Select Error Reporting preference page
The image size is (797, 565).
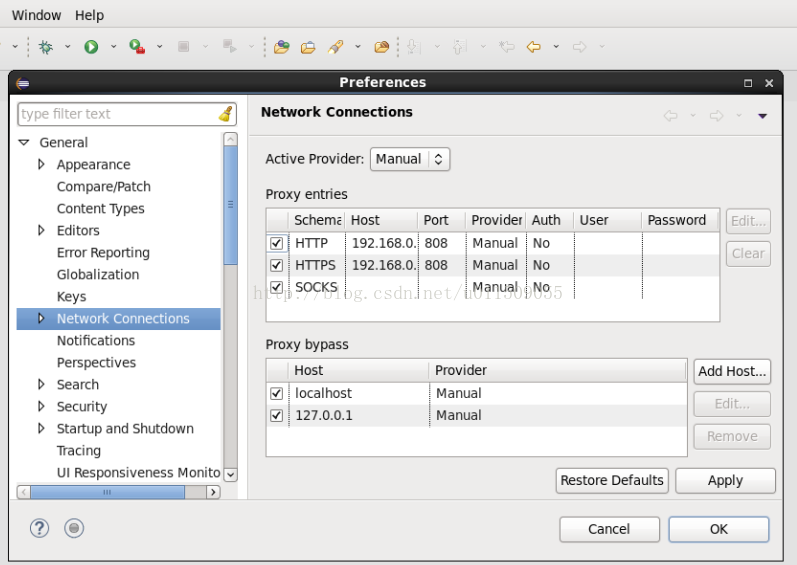click(103, 253)
